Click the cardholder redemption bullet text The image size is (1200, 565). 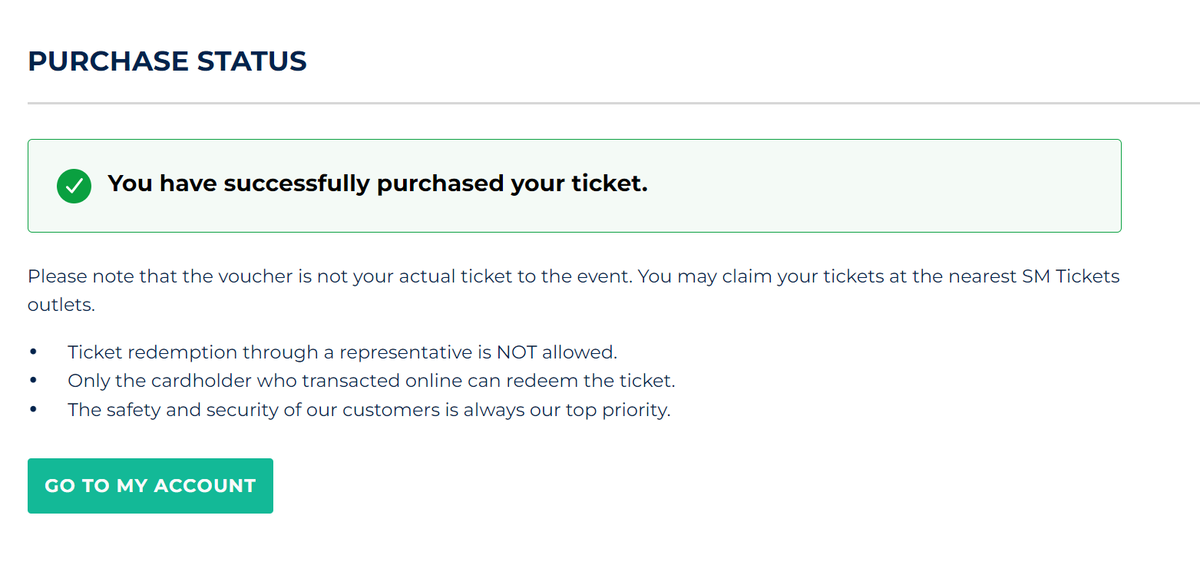(x=372, y=381)
